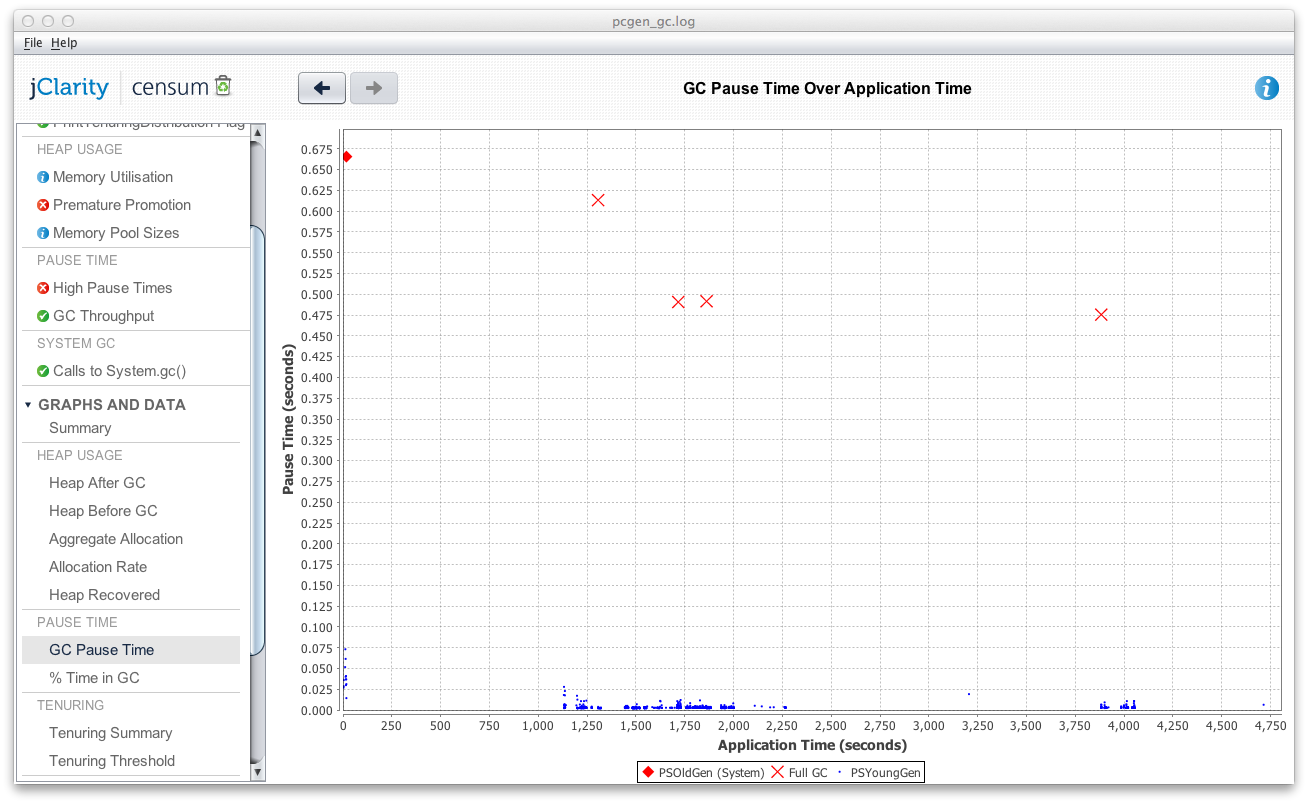This screenshot has width=1308, height=804.
Task: Select the GC Pause Time item
Action: coord(131,650)
